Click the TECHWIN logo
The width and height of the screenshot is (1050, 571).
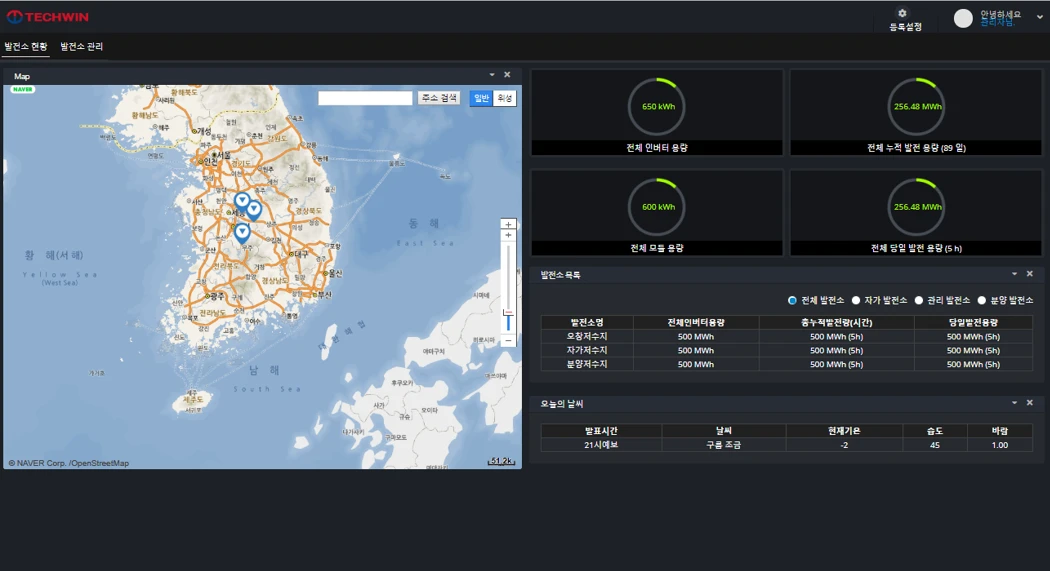pos(48,17)
